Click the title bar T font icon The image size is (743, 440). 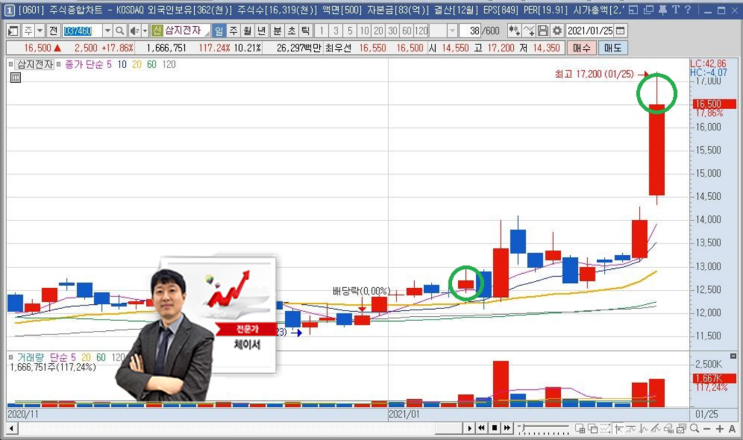tap(675, 9)
